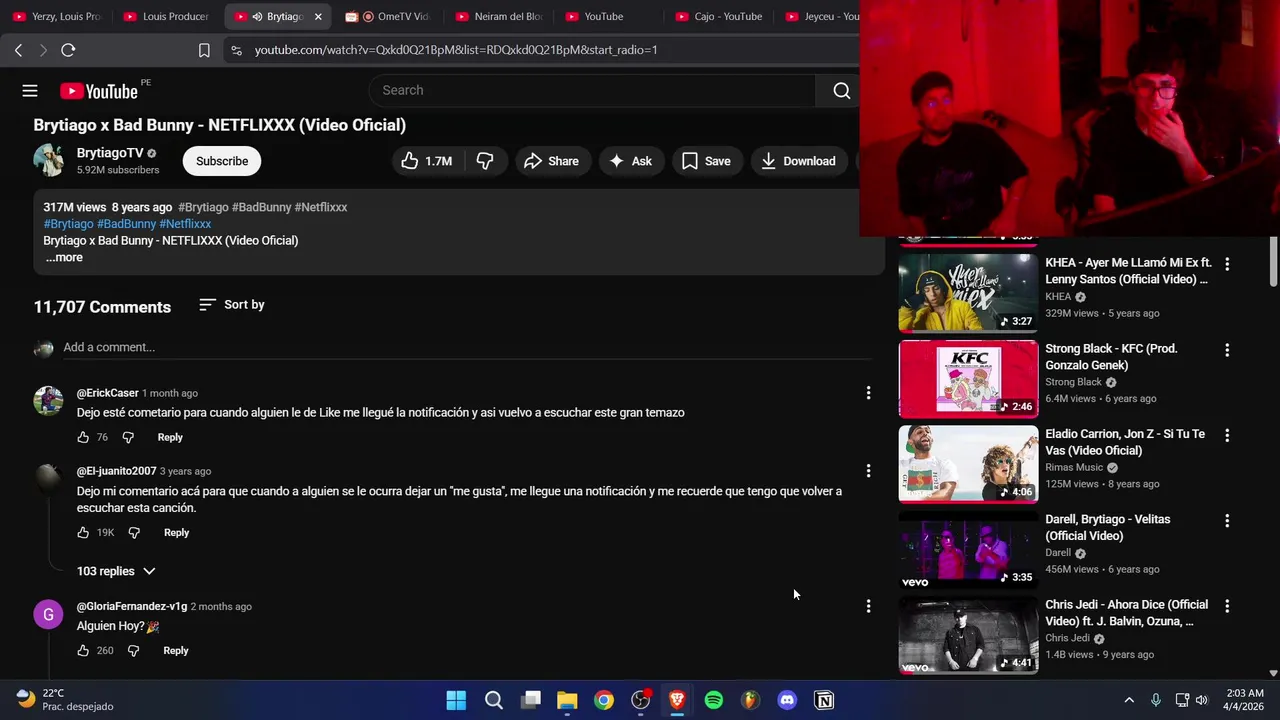1280x720 pixels.
Task: Like @ErickCaser's comment
Action: click(83, 437)
